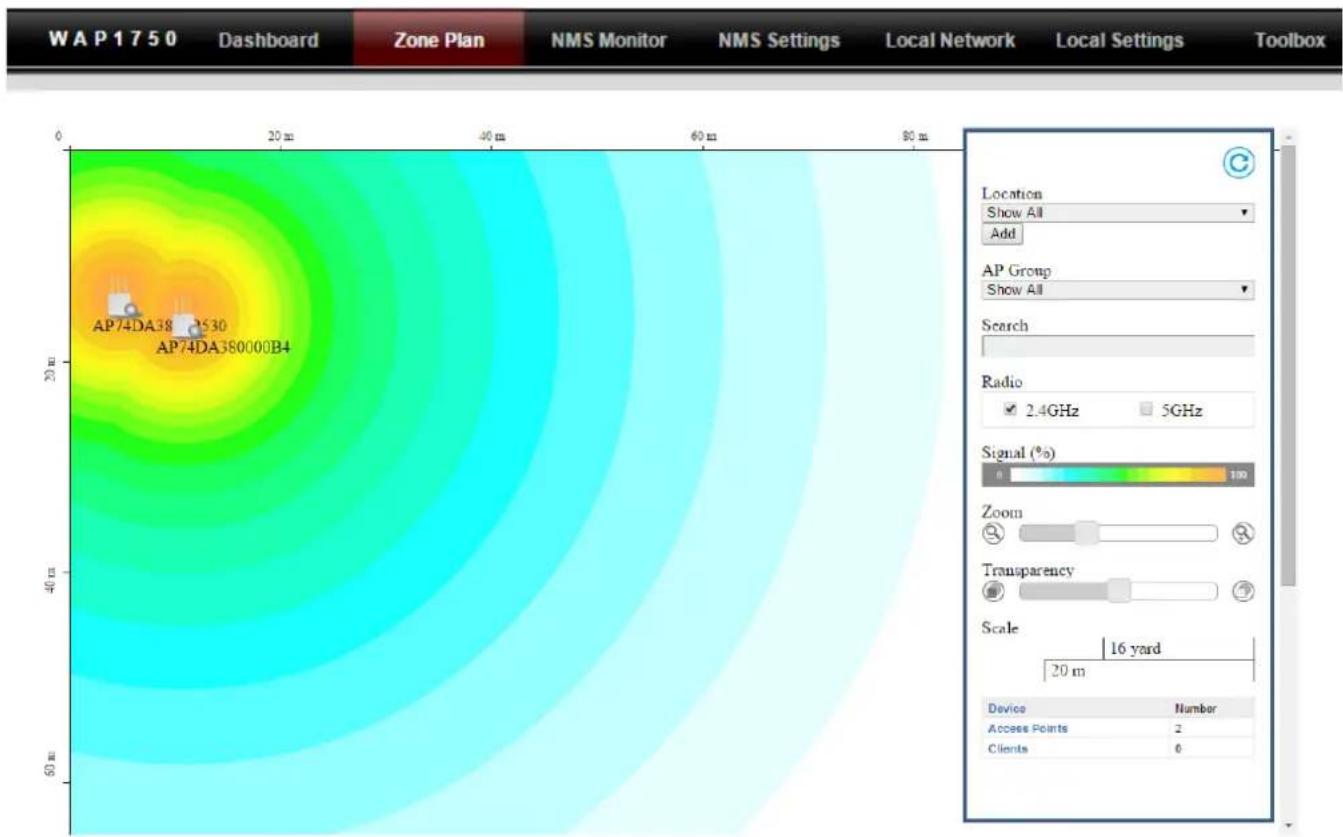The height and width of the screenshot is (837, 1343).
Task: Select the access point icon labeled AP74DA38...530
Action: [123, 298]
